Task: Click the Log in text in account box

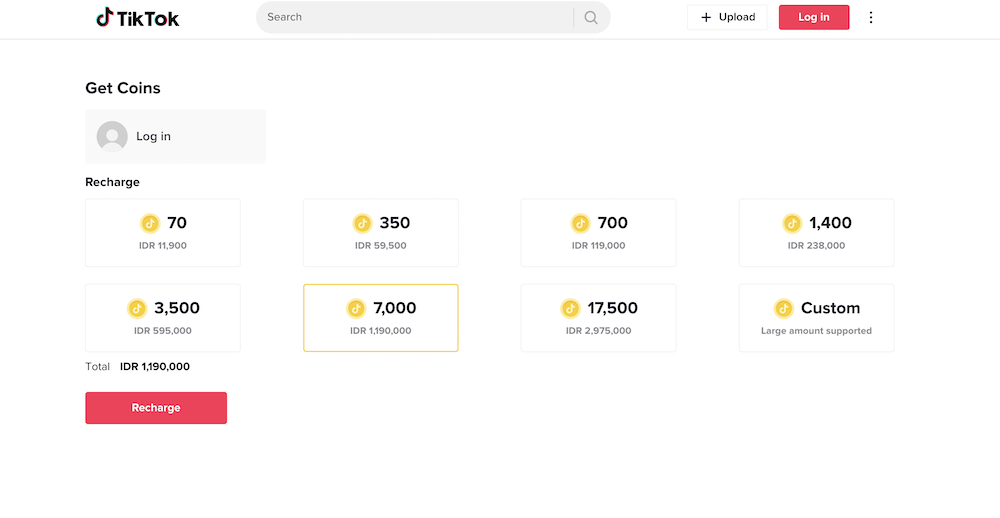Action: click(x=153, y=137)
